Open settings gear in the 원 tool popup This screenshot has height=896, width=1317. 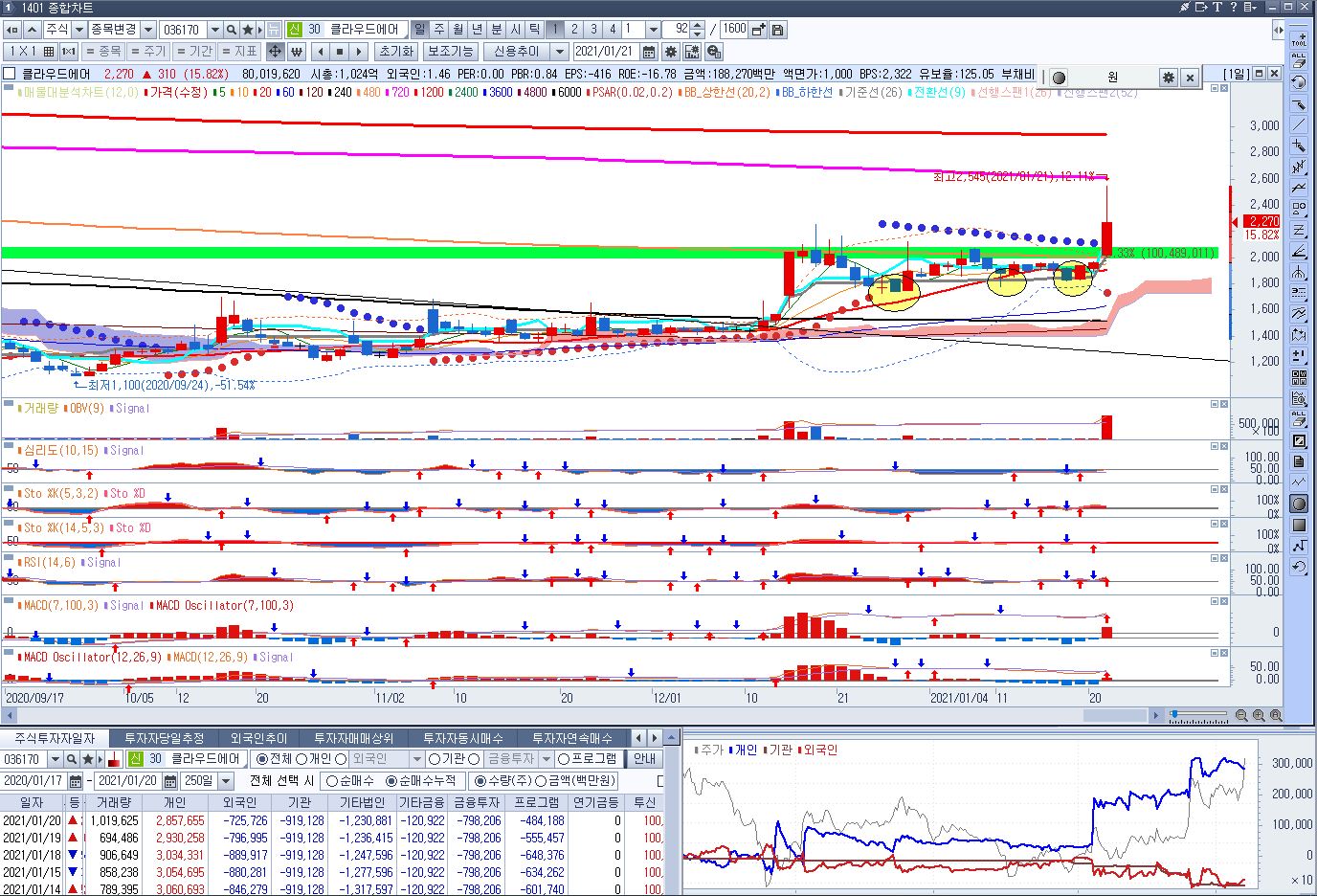pos(1168,78)
